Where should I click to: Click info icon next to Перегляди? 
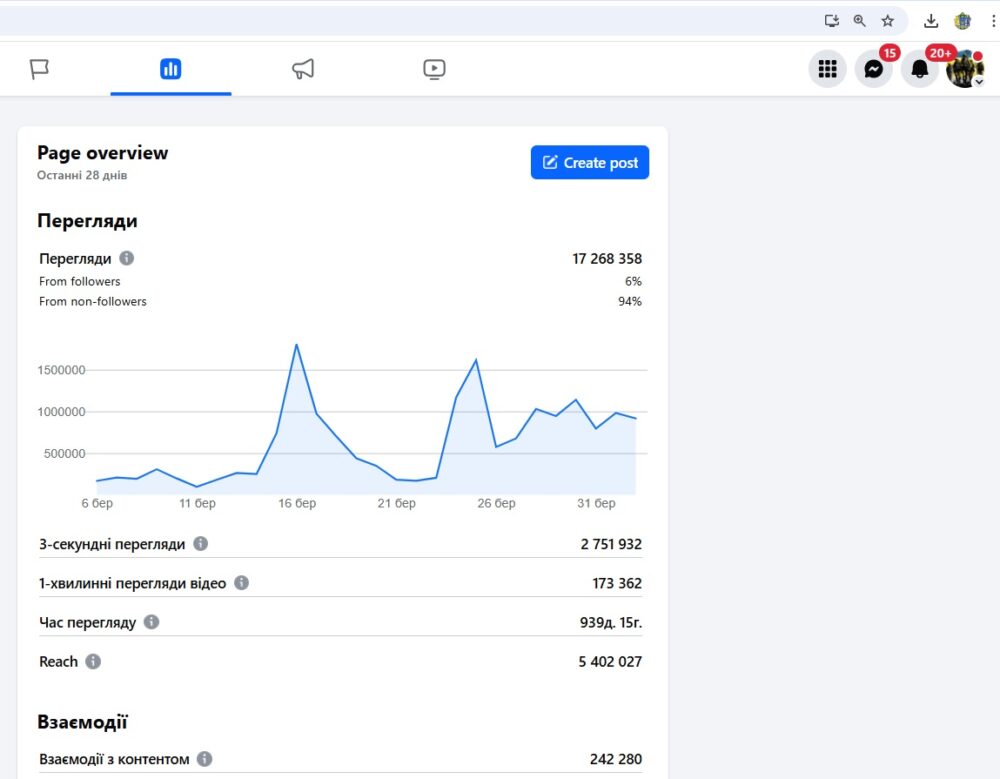(126, 258)
